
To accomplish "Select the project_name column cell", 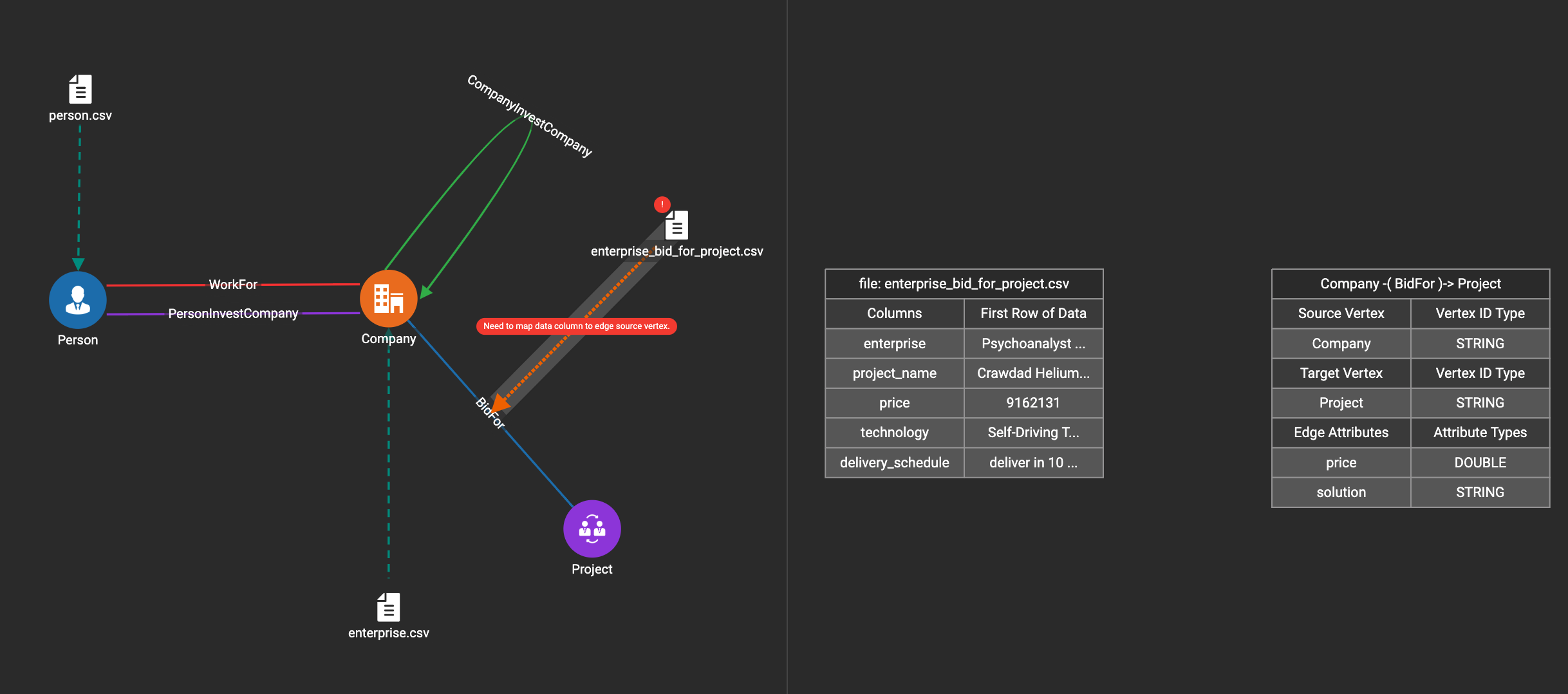I will tap(894, 373).
